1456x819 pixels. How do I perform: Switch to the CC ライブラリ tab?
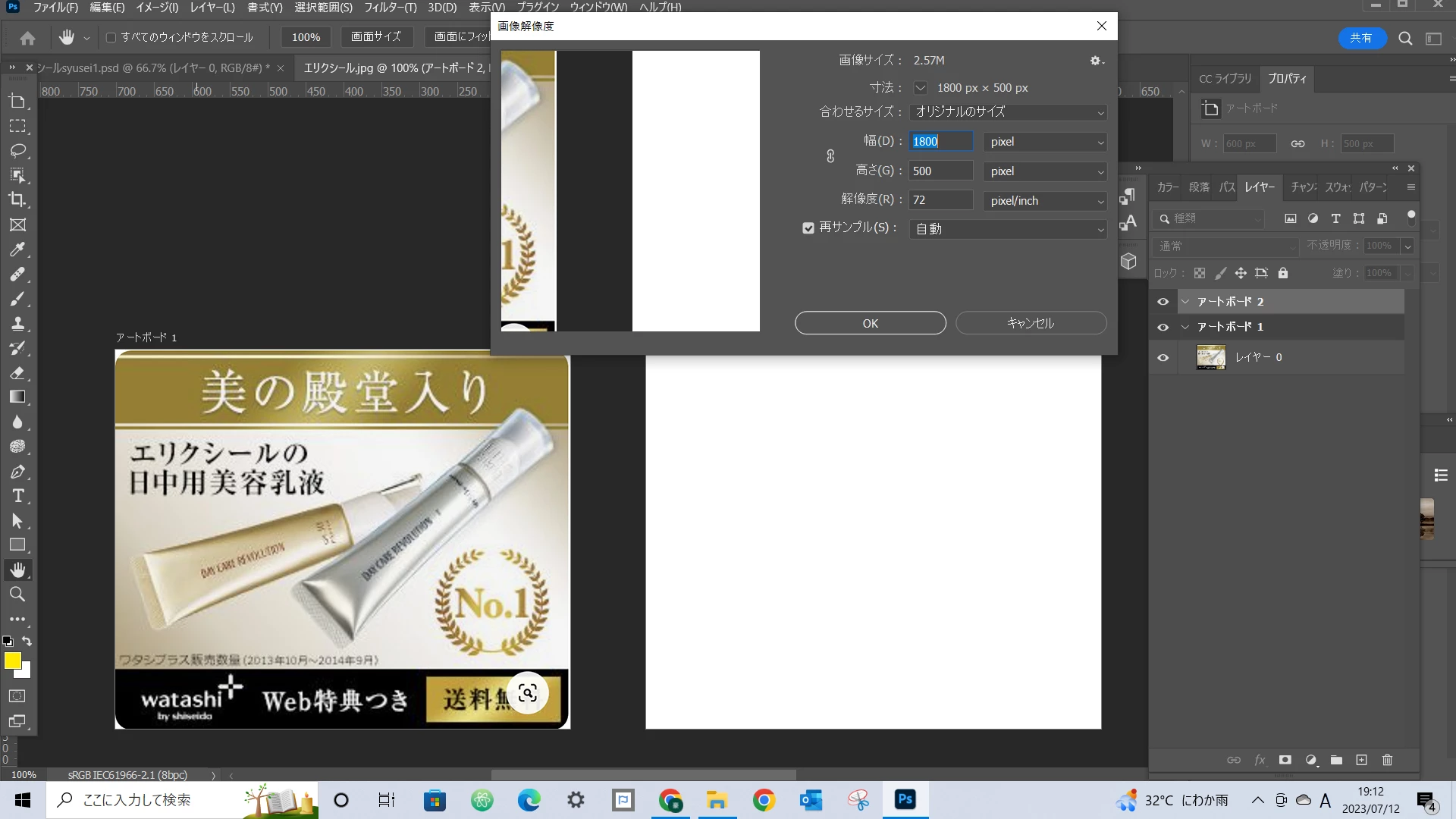(x=1225, y=79)
